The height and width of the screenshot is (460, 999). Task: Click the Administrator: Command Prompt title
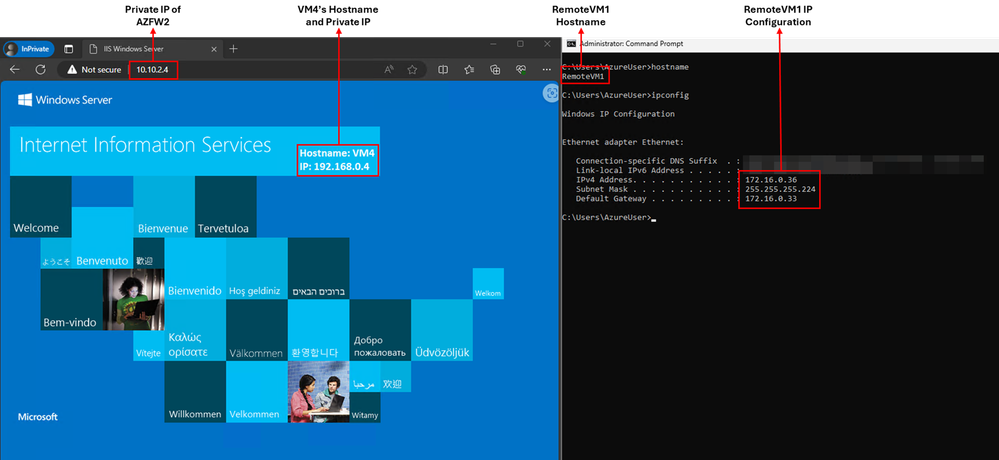(x=631, y=44)
